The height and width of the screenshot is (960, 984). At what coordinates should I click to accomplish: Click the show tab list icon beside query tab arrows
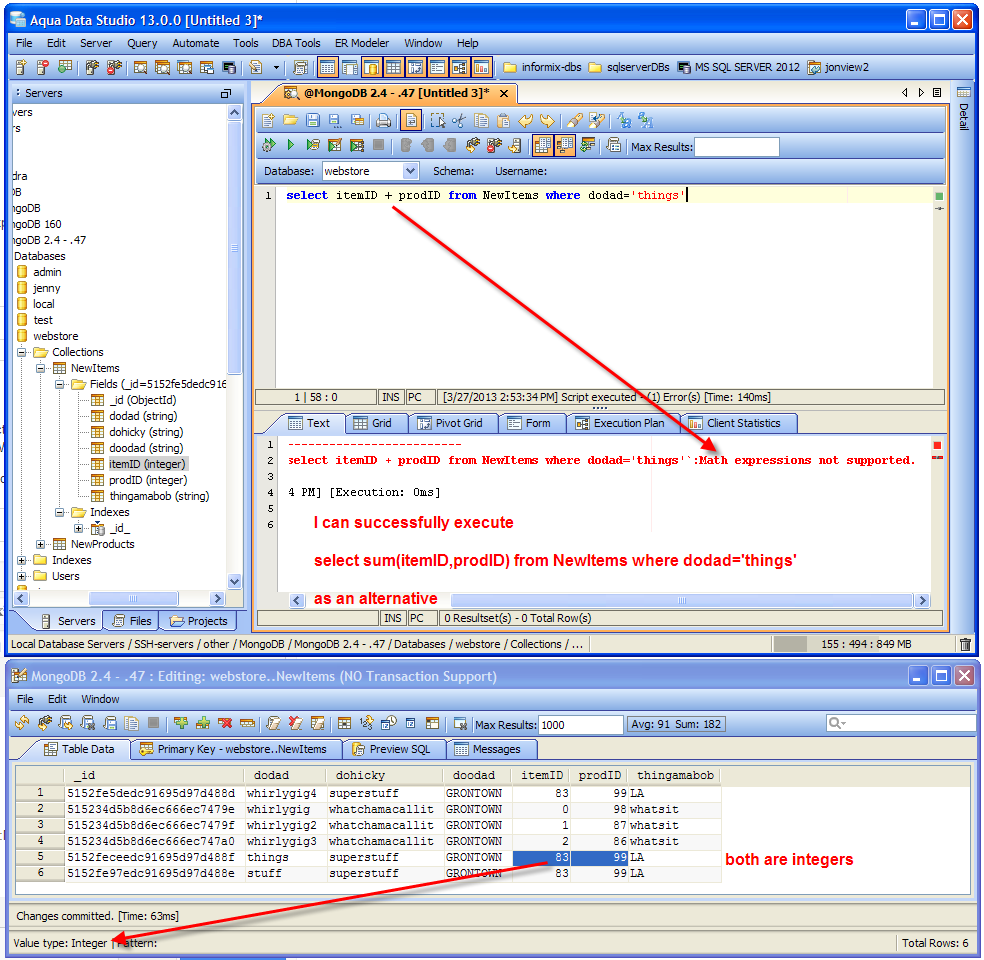[937, 93]
